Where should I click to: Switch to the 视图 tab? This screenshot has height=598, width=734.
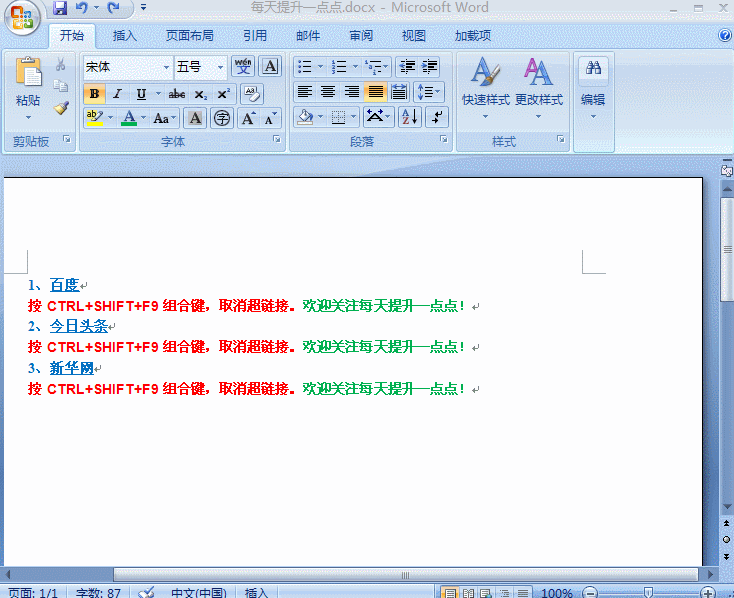point(414,36)
